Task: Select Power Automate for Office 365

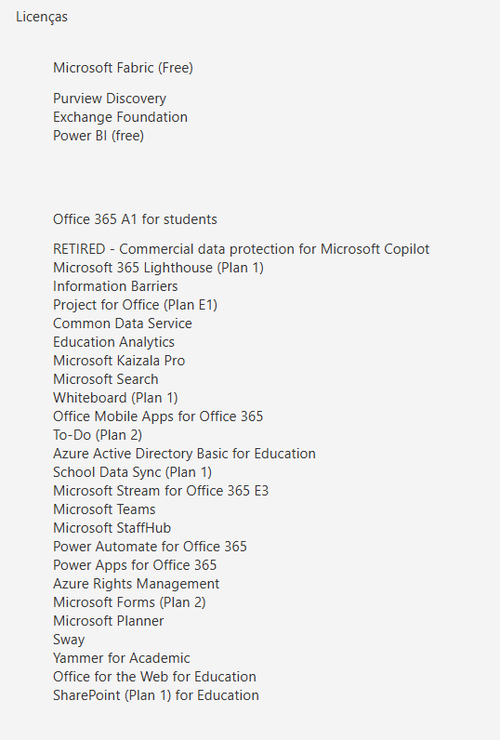Action: pyautogui.click(x=150, y=547)
